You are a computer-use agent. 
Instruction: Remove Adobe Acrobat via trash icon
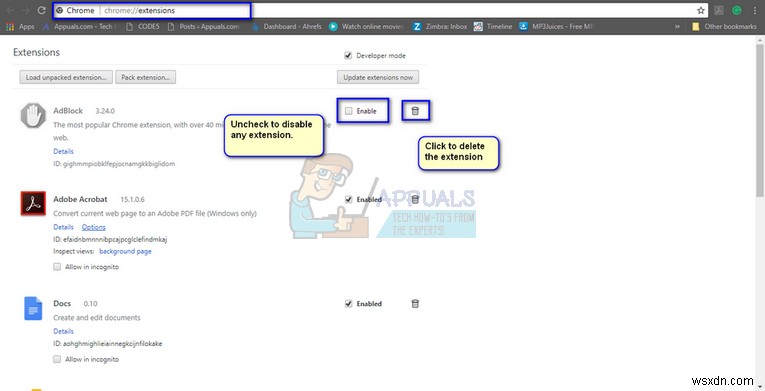click(415, 199)
